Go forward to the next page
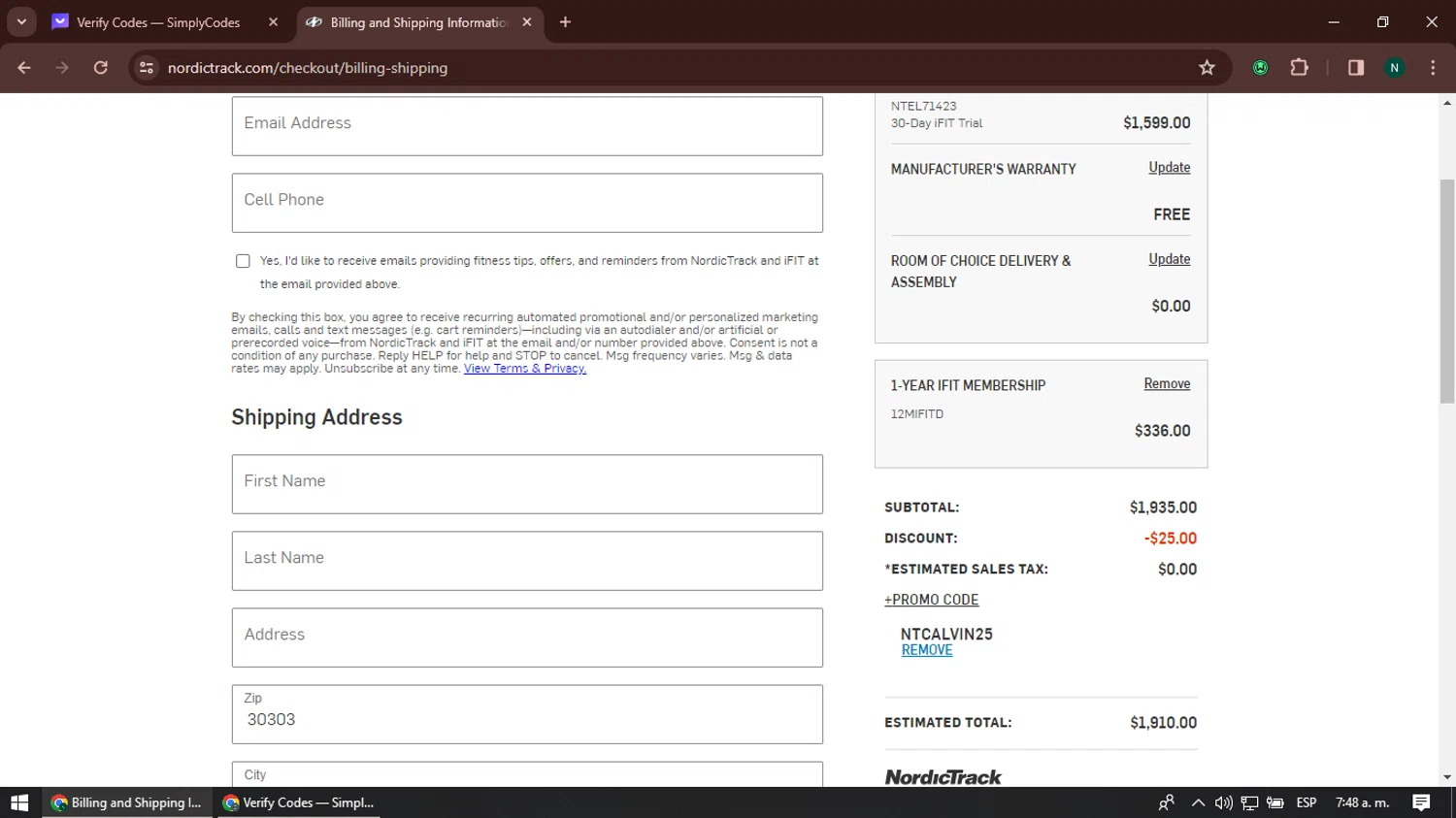This screenshot has height=818, width=1456. pyautogui.click(x=62, y=68)
